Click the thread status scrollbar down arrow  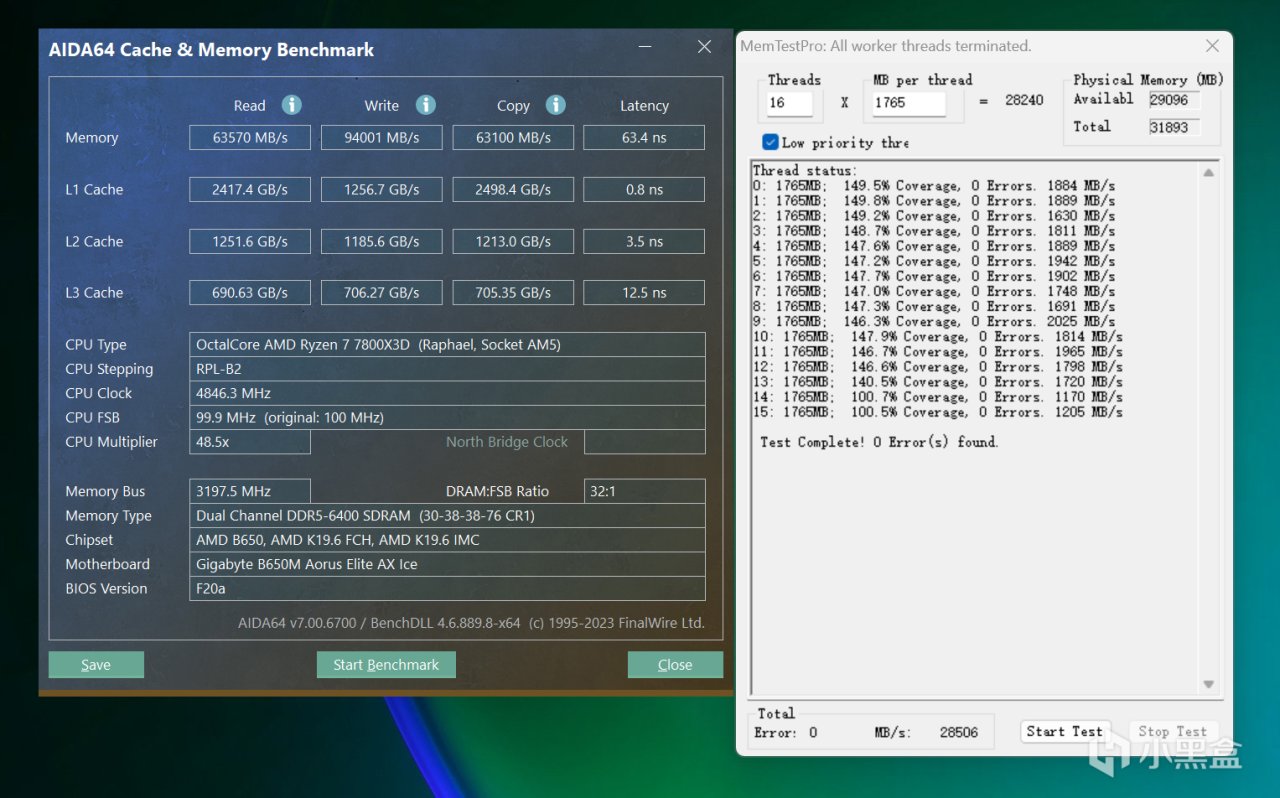click(x=1208, y=684)
